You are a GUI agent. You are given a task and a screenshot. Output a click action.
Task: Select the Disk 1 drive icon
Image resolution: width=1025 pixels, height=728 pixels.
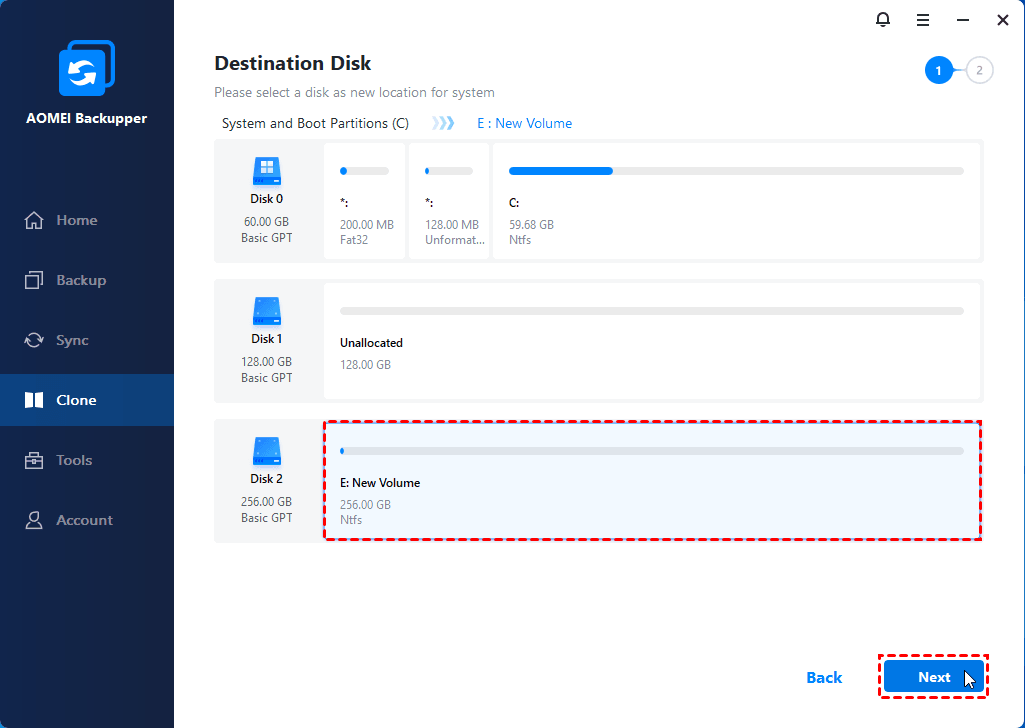[267, 311]
